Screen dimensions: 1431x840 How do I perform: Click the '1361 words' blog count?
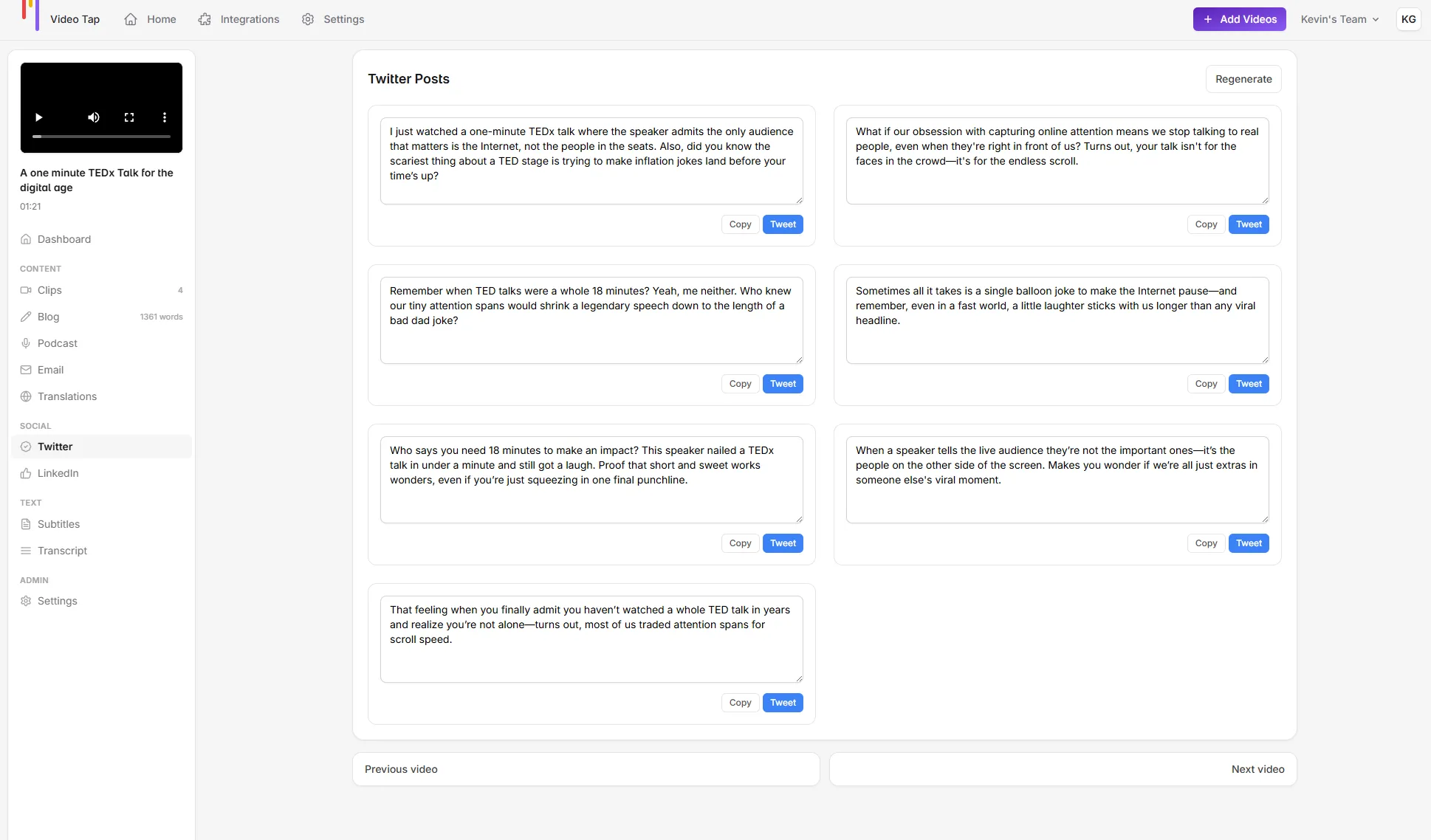[x=162, y=317]
